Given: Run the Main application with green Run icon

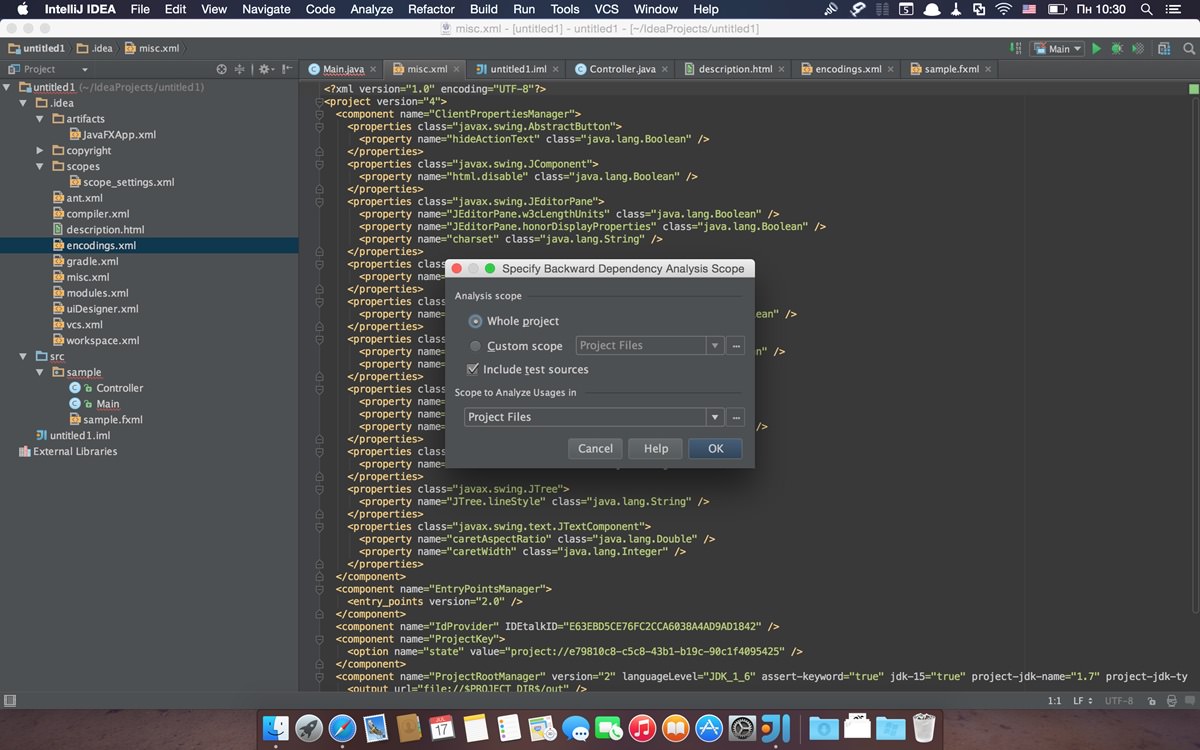Looking at the screenshot, I should (x=1096, y=47).
